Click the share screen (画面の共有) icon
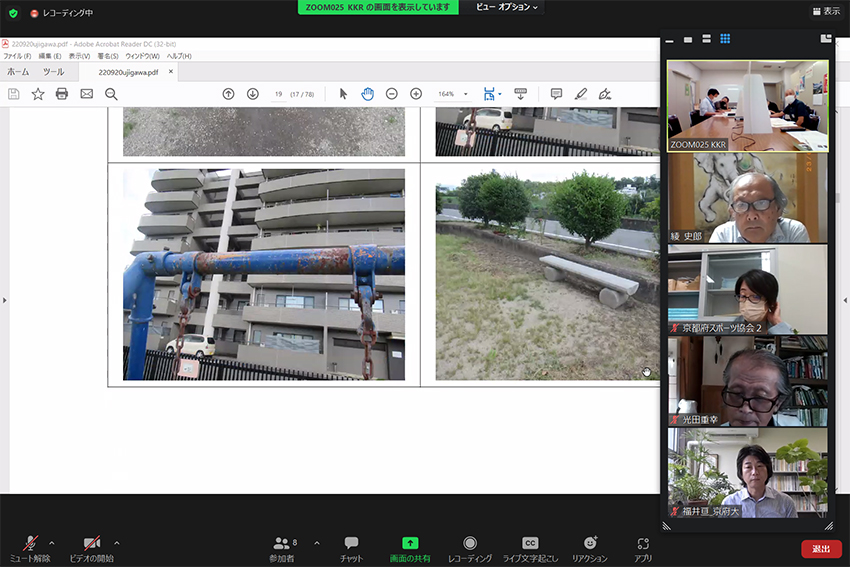850x567 pixels. 410,543
